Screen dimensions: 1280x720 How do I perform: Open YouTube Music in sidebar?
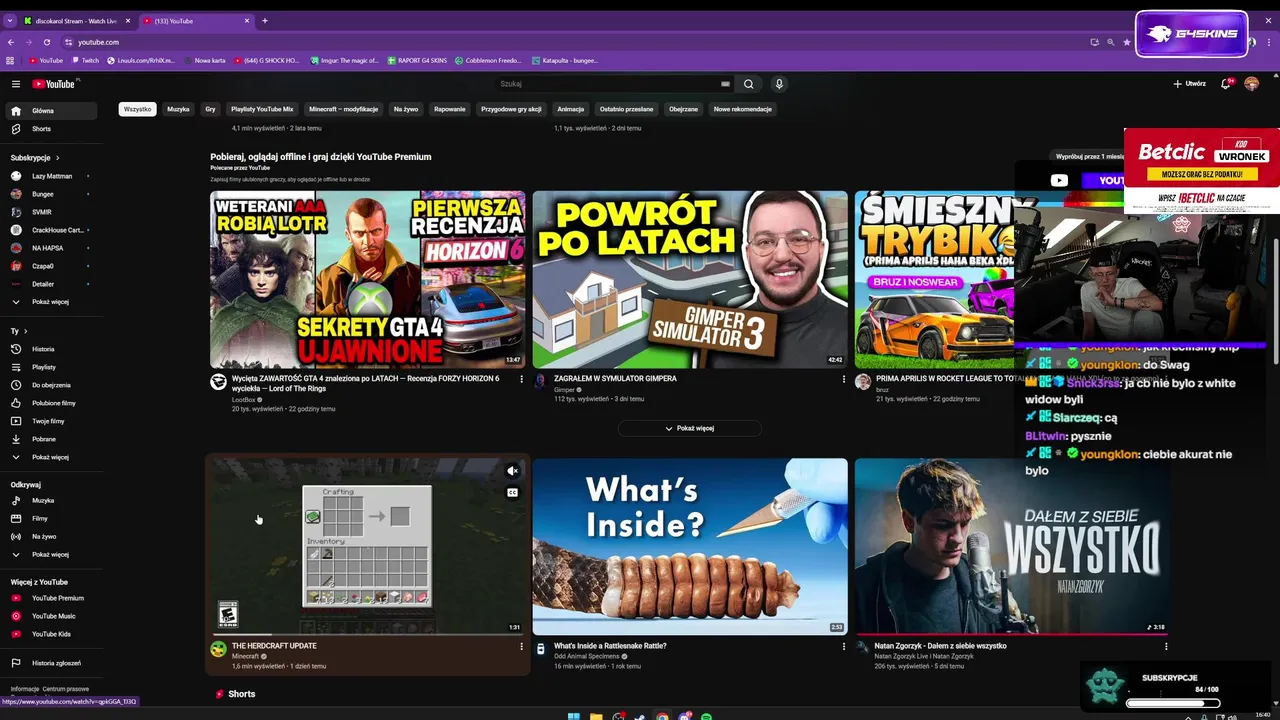[x=52, y=616]
